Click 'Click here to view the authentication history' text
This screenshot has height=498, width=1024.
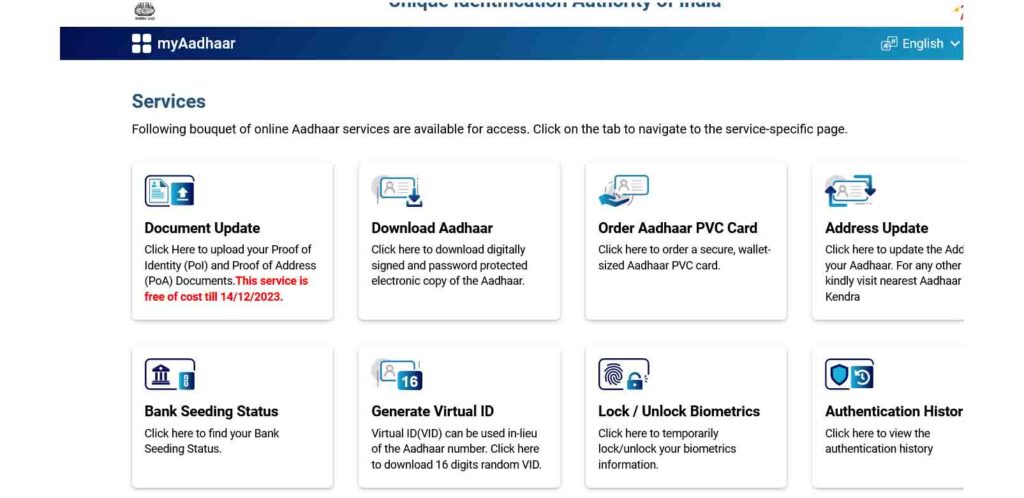879,441
